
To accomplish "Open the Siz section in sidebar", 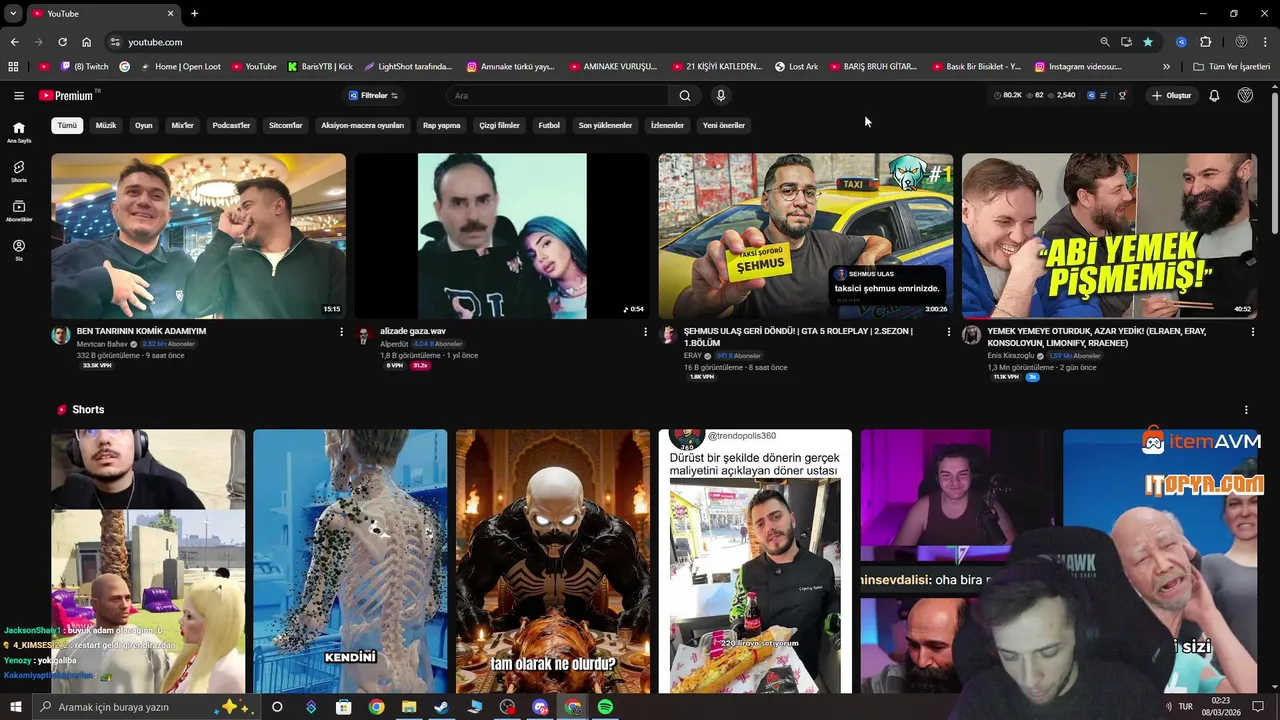I will 19,250.
